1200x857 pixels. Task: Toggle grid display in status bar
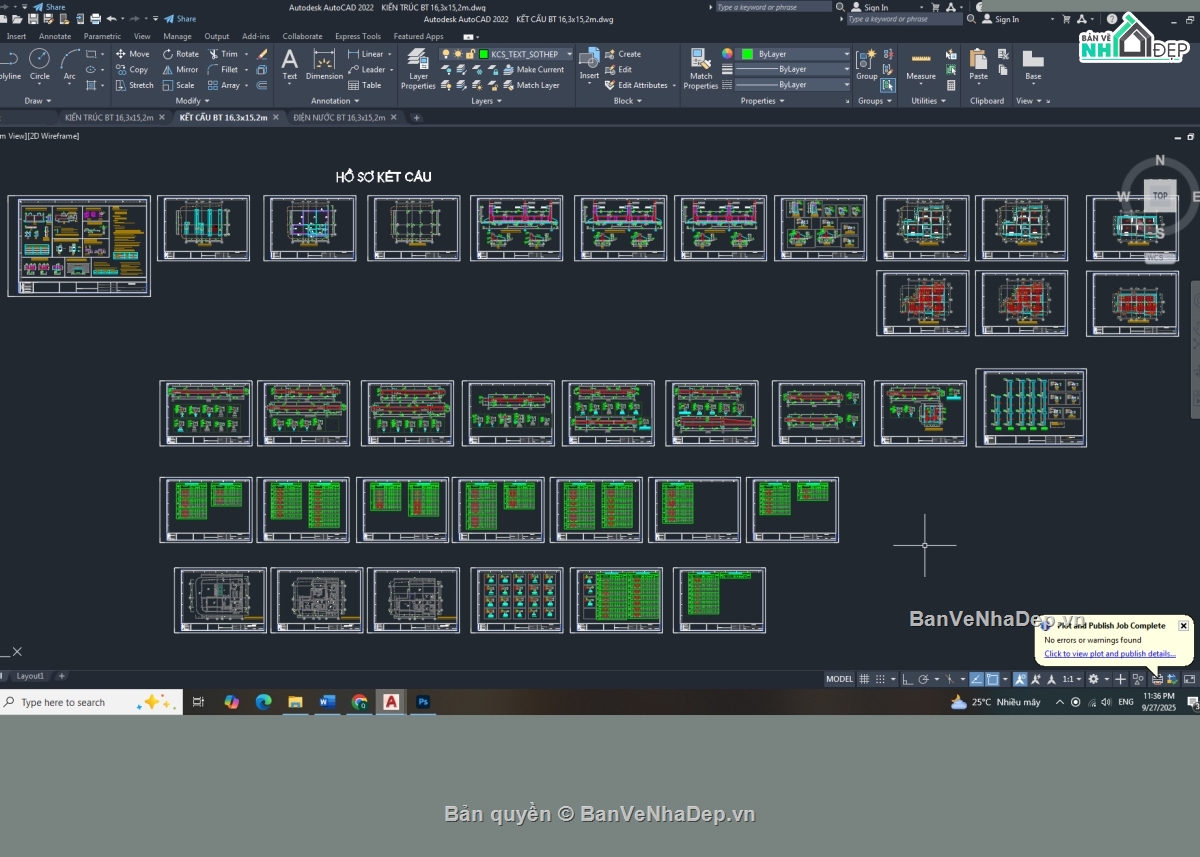click(864, 679)
